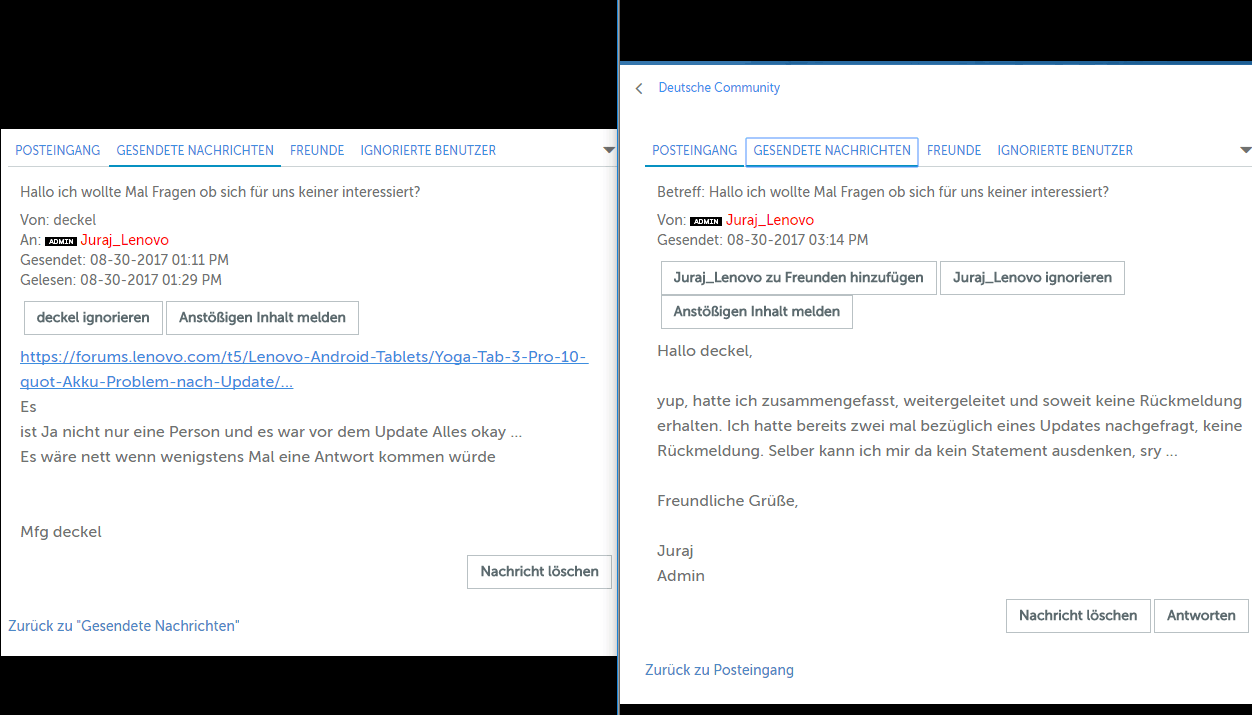The height and width of the screenshot is (715, 1252).
Task: Click the "Betreff:" subject line in right window
Action: click(883, 192)
